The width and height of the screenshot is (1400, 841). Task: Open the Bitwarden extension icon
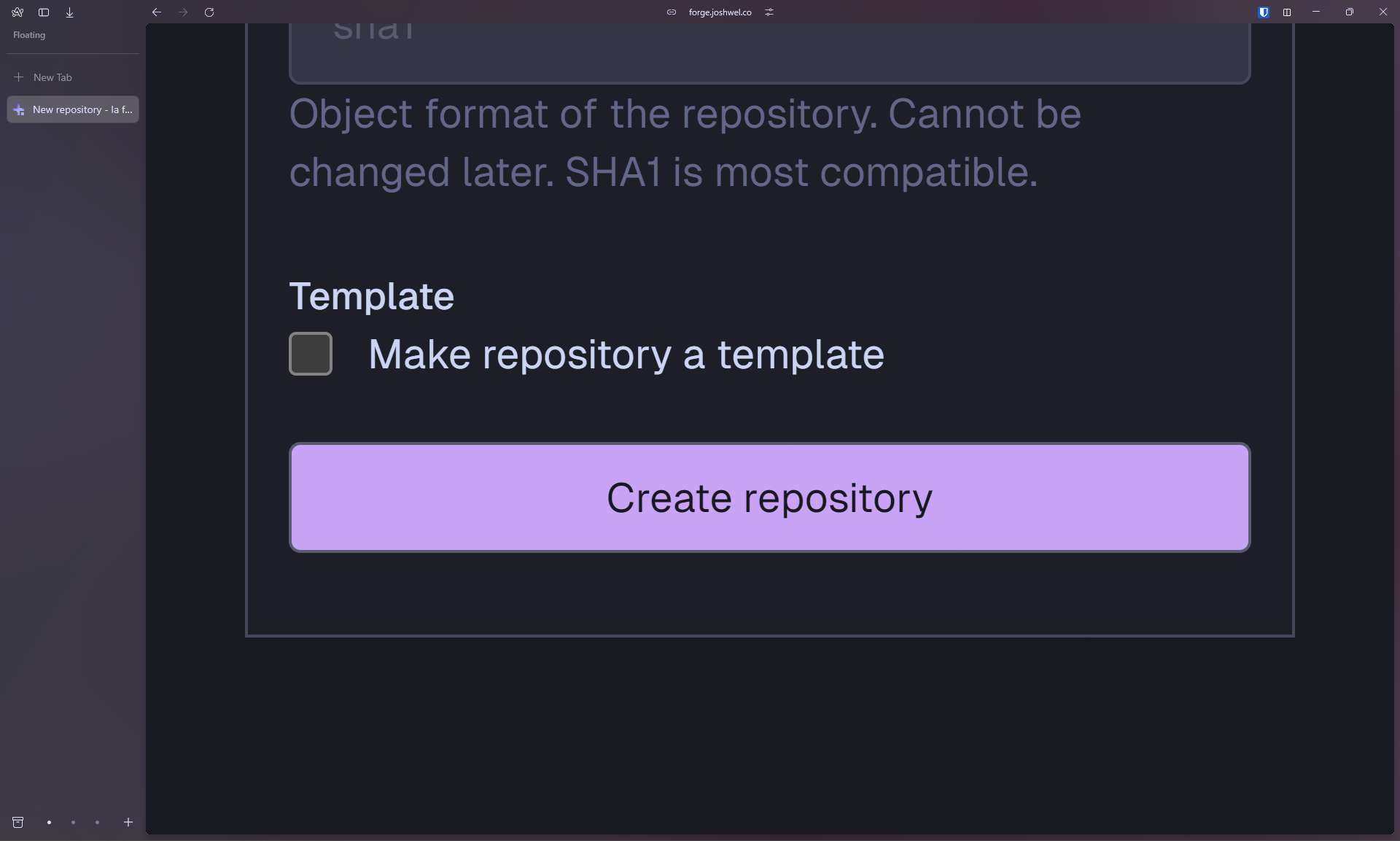click(x=1264, y=12)
